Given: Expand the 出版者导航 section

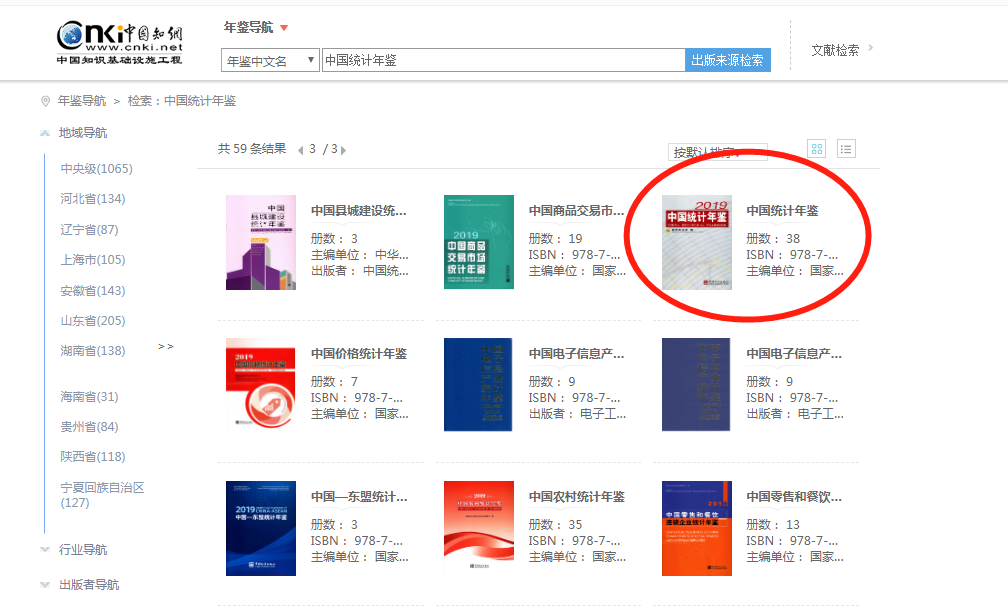Looking at the screenshot, I should pyautogui.click(x=45, y=585).
